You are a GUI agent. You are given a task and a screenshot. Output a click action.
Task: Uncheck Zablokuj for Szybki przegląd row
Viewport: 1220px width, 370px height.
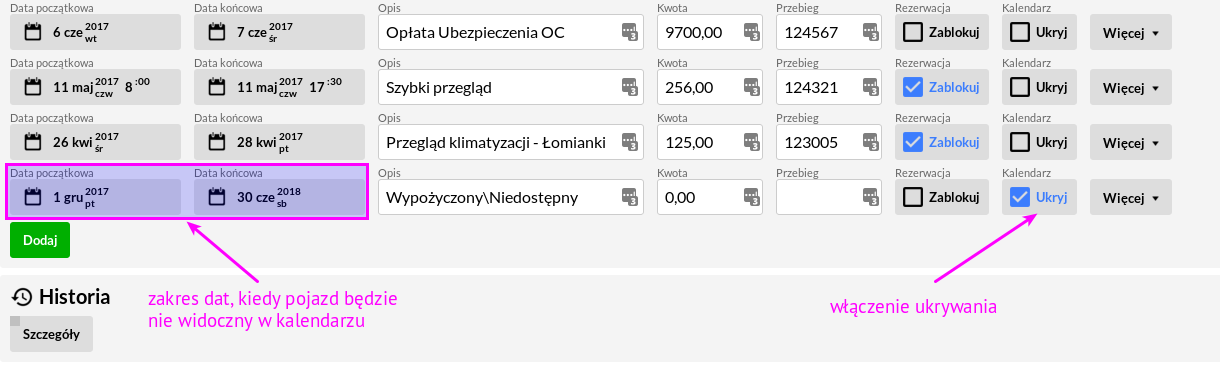pos(913,87)
